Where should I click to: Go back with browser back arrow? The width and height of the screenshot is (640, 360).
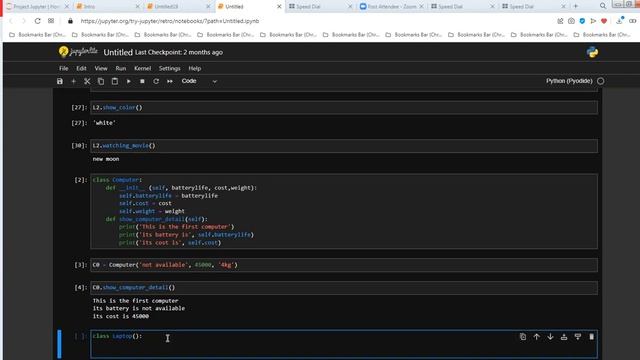pos(11,21)
